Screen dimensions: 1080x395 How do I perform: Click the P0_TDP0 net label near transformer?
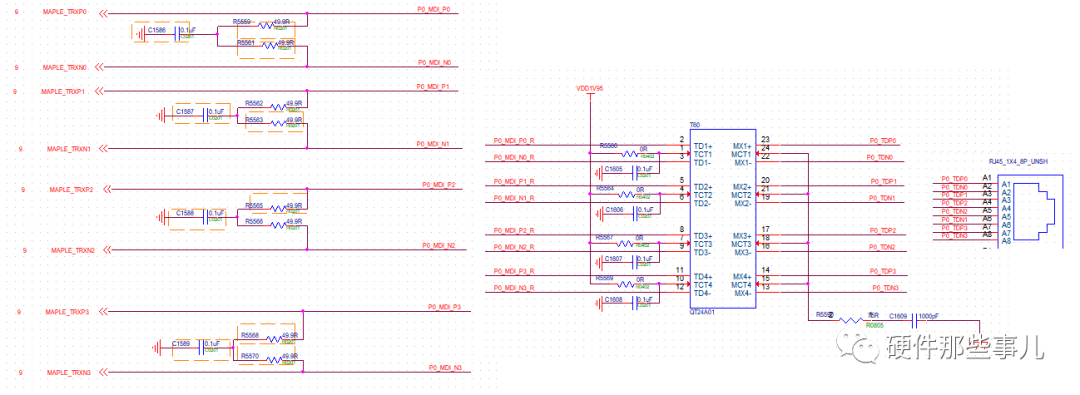[x=884, y=141]
